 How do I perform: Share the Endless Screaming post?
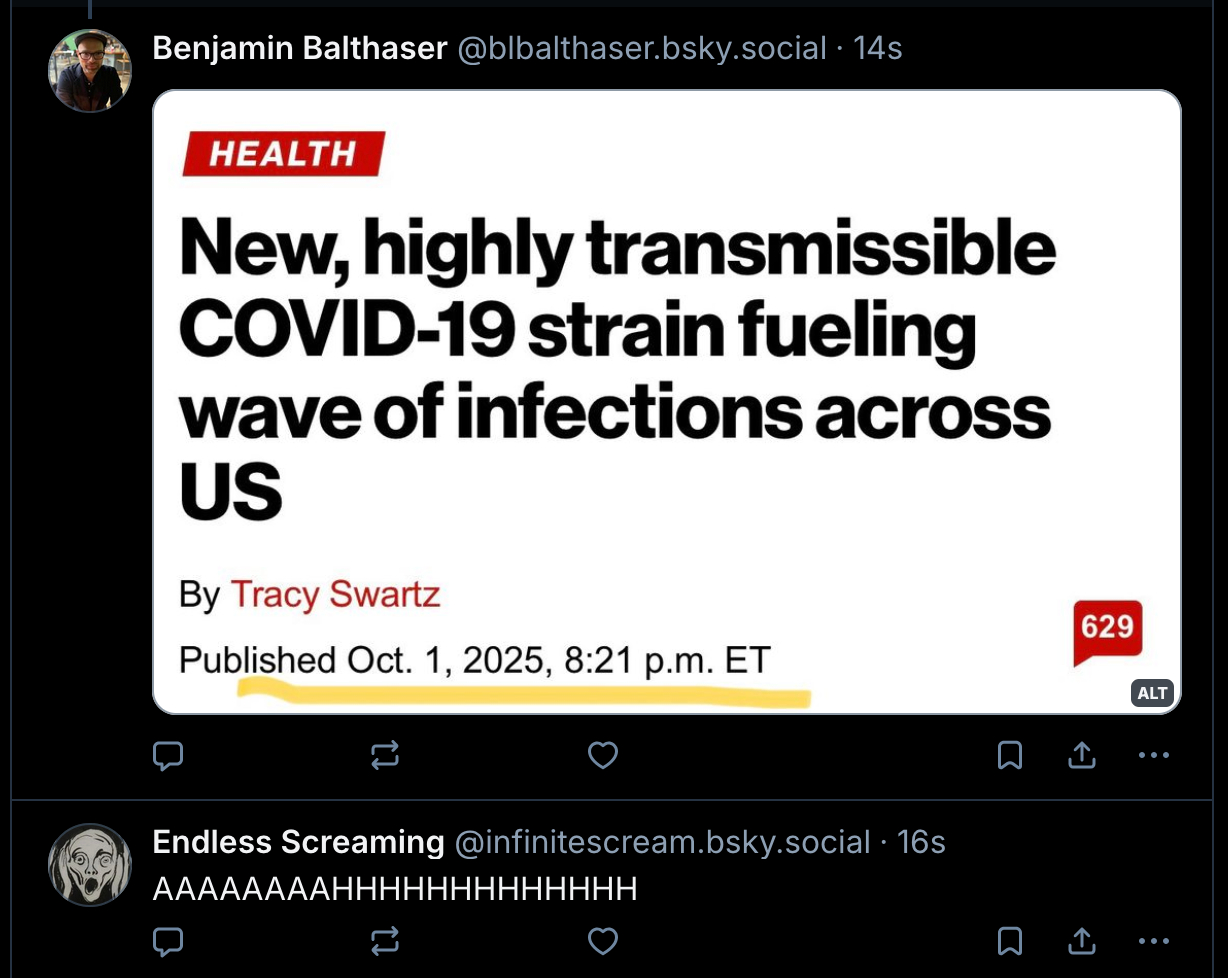(1081, 941)
